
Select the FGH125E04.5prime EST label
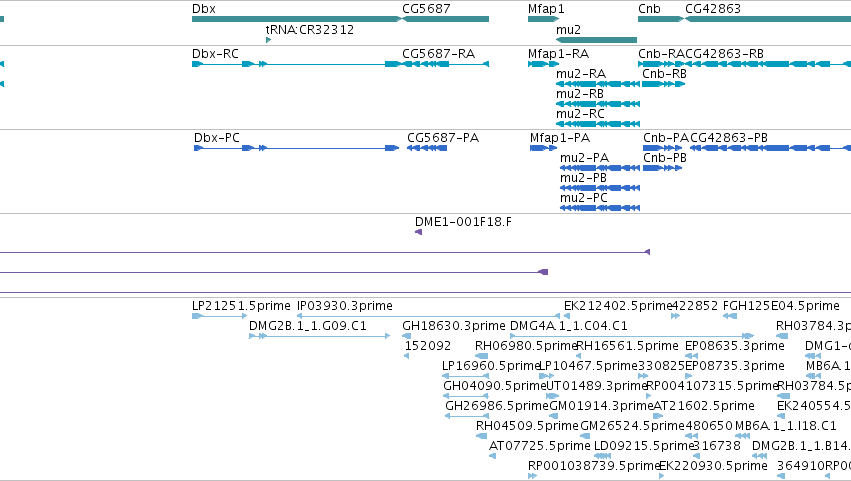tap(781, 306)
